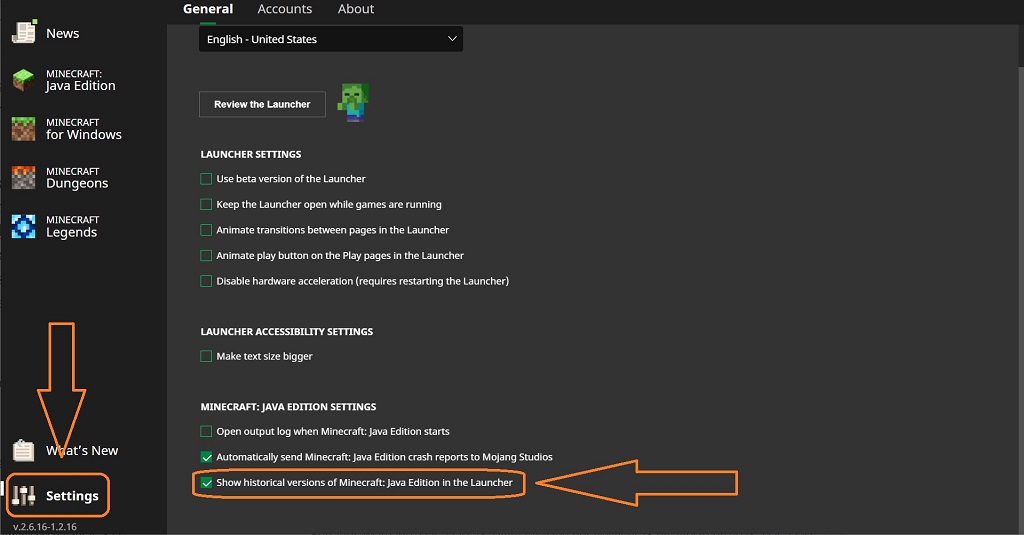Check Disable hardware acceleration option
The height and width of the screenshot is (535, 1024).
point(206,281)
